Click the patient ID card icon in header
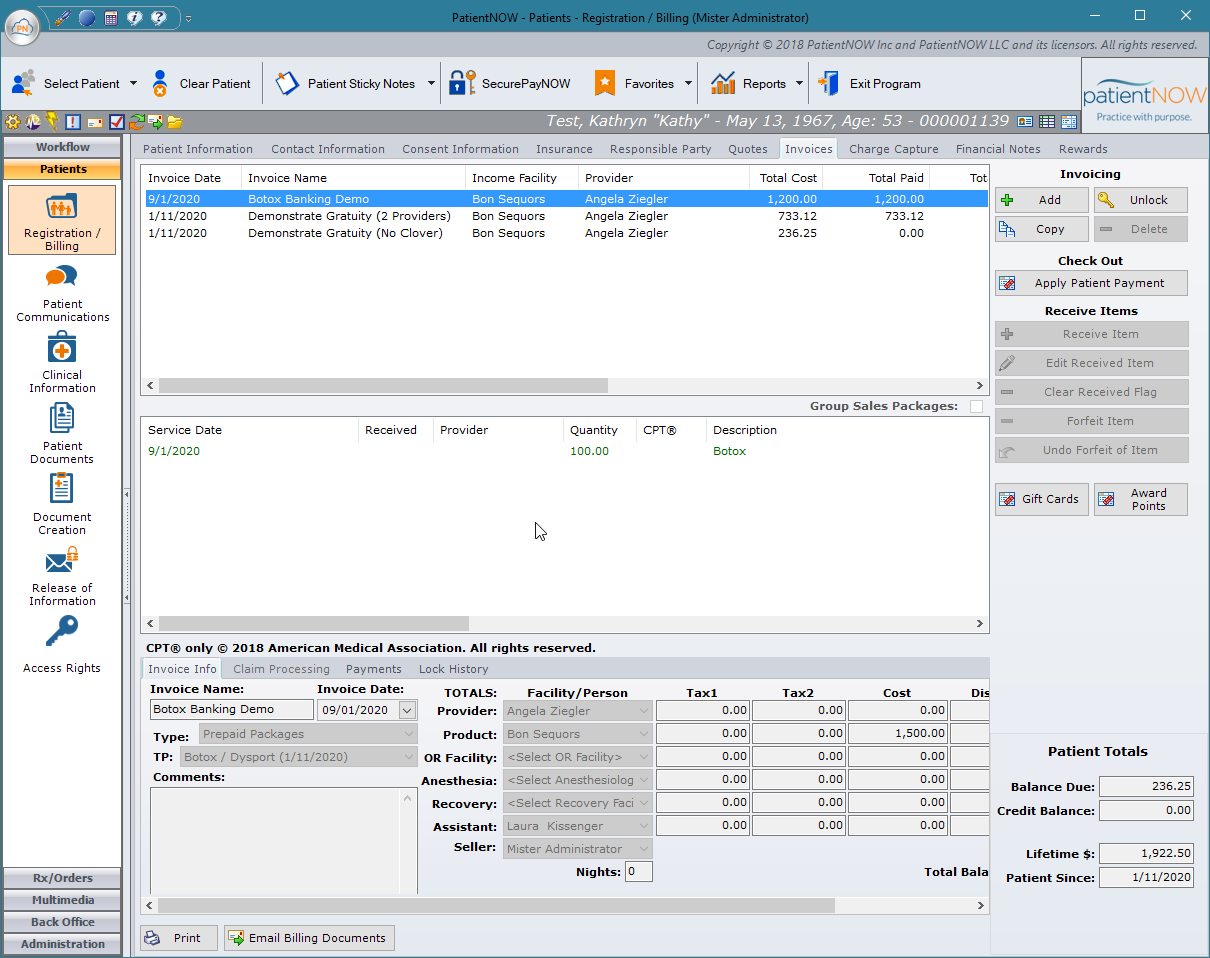This screenshot has width=1210, height=958. 1025,122
